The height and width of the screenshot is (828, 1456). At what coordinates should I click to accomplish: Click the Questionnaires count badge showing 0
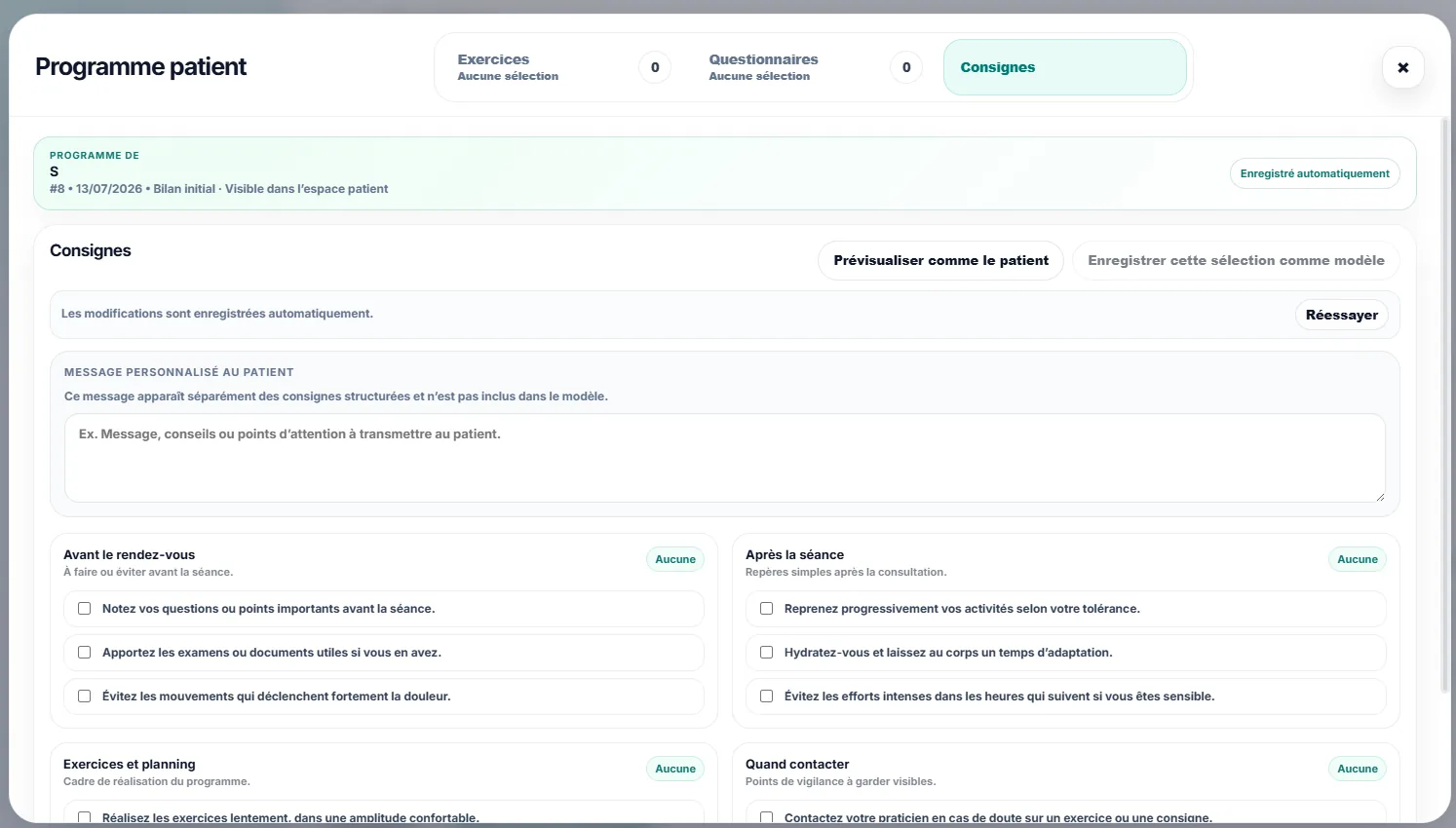pyautogui.click(x=906, y=67)
